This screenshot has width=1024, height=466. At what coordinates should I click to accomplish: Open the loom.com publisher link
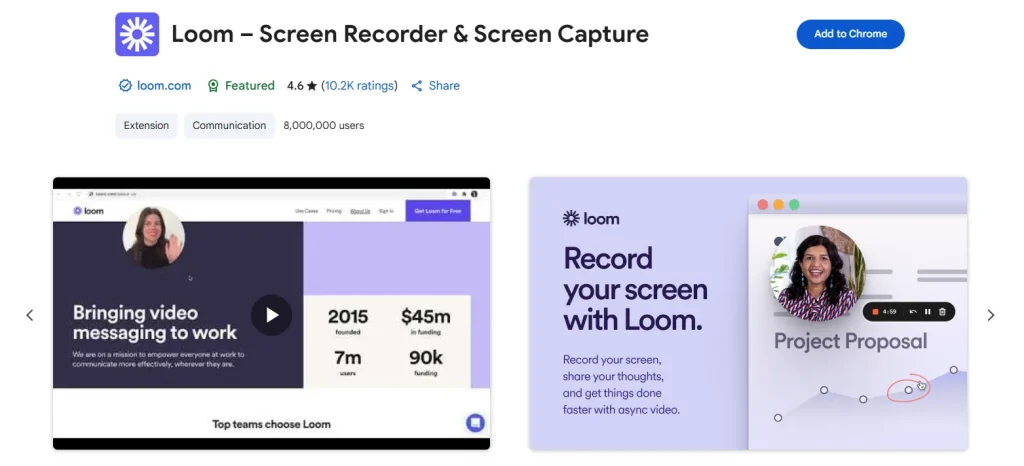[x=164, y=86]
